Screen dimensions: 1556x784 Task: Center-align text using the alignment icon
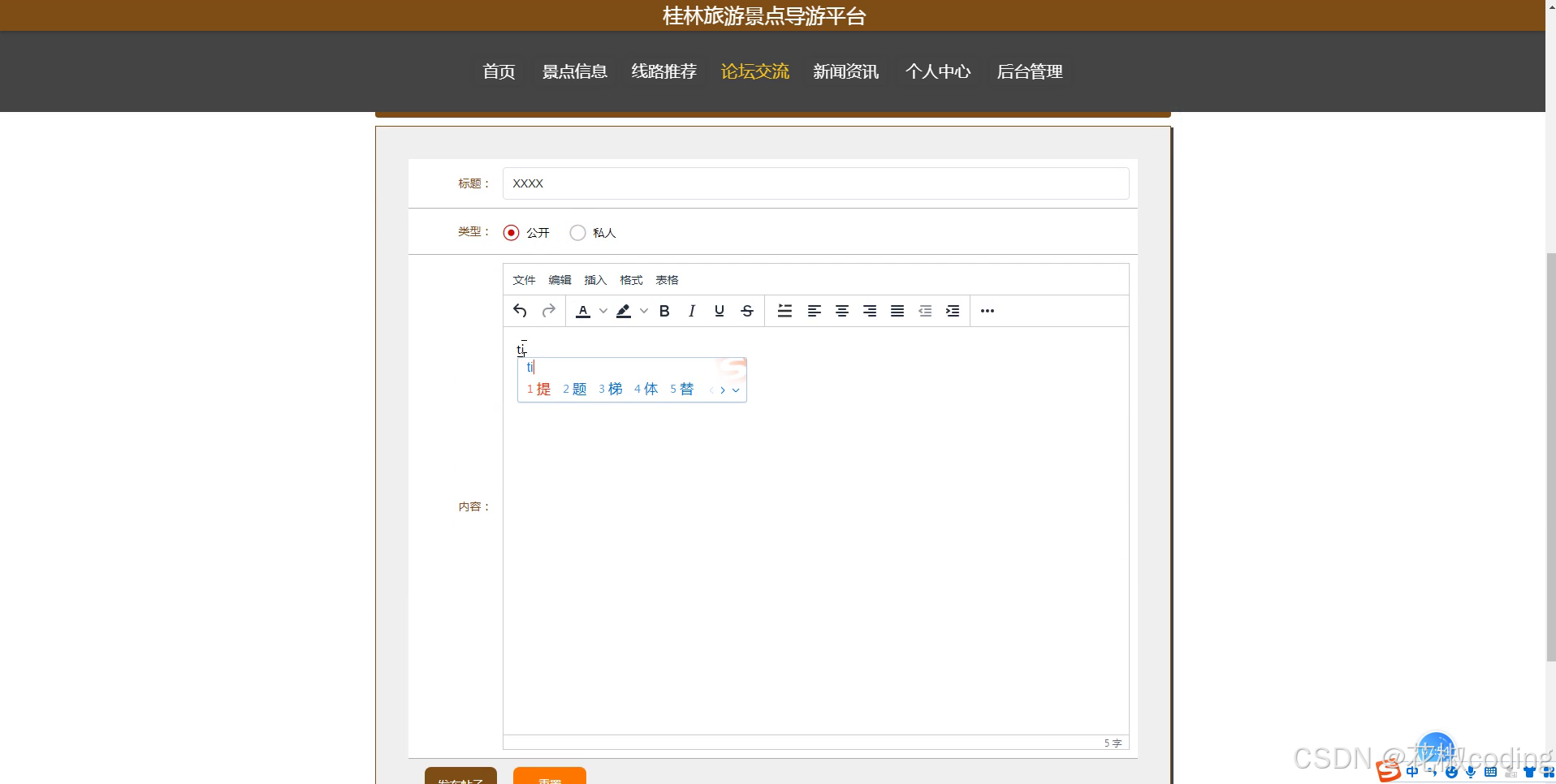(842, 311)
